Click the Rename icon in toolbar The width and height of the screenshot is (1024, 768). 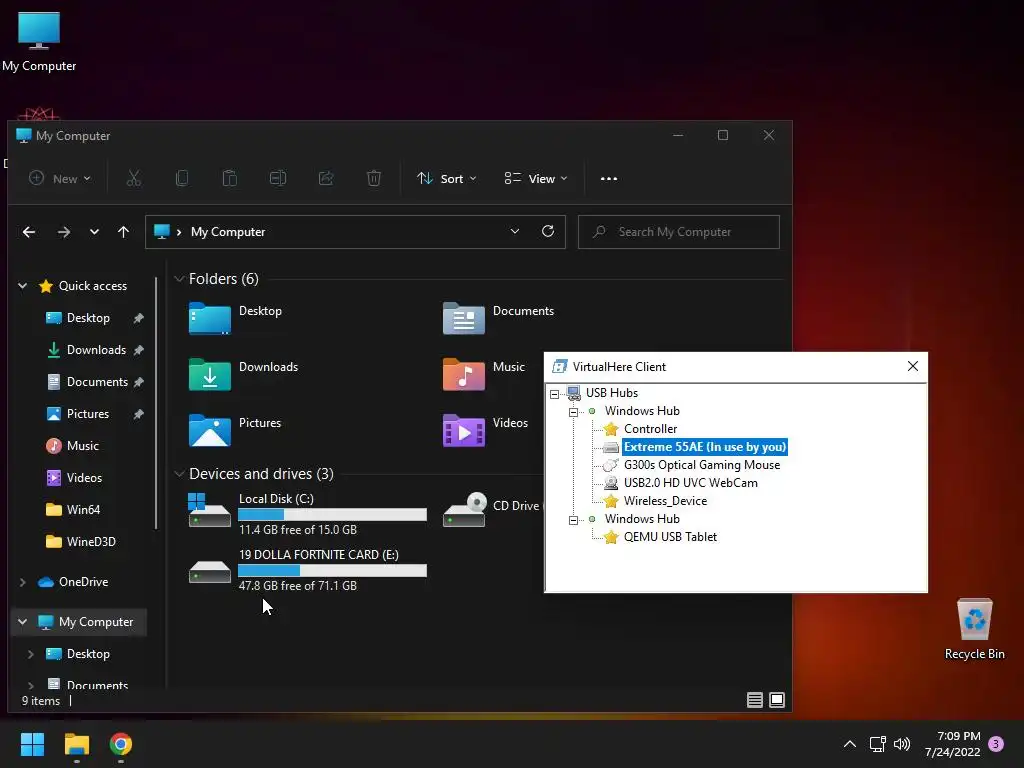[278, 178]
